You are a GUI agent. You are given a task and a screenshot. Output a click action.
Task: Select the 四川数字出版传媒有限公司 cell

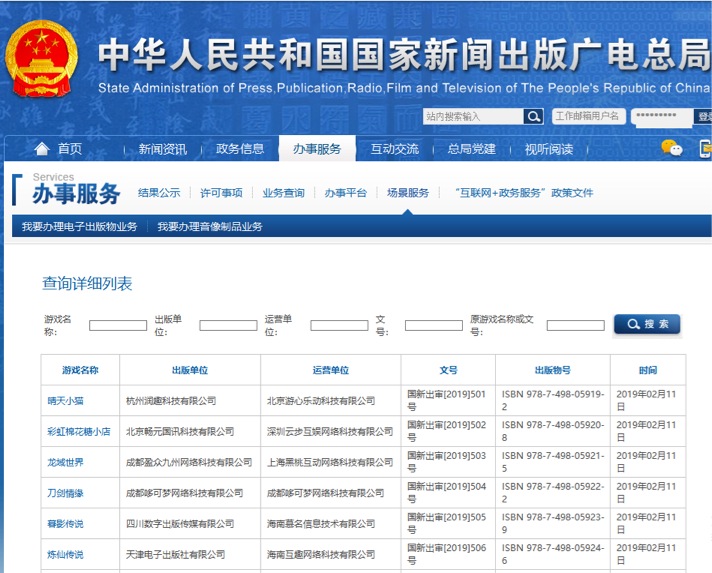[190, 524]
